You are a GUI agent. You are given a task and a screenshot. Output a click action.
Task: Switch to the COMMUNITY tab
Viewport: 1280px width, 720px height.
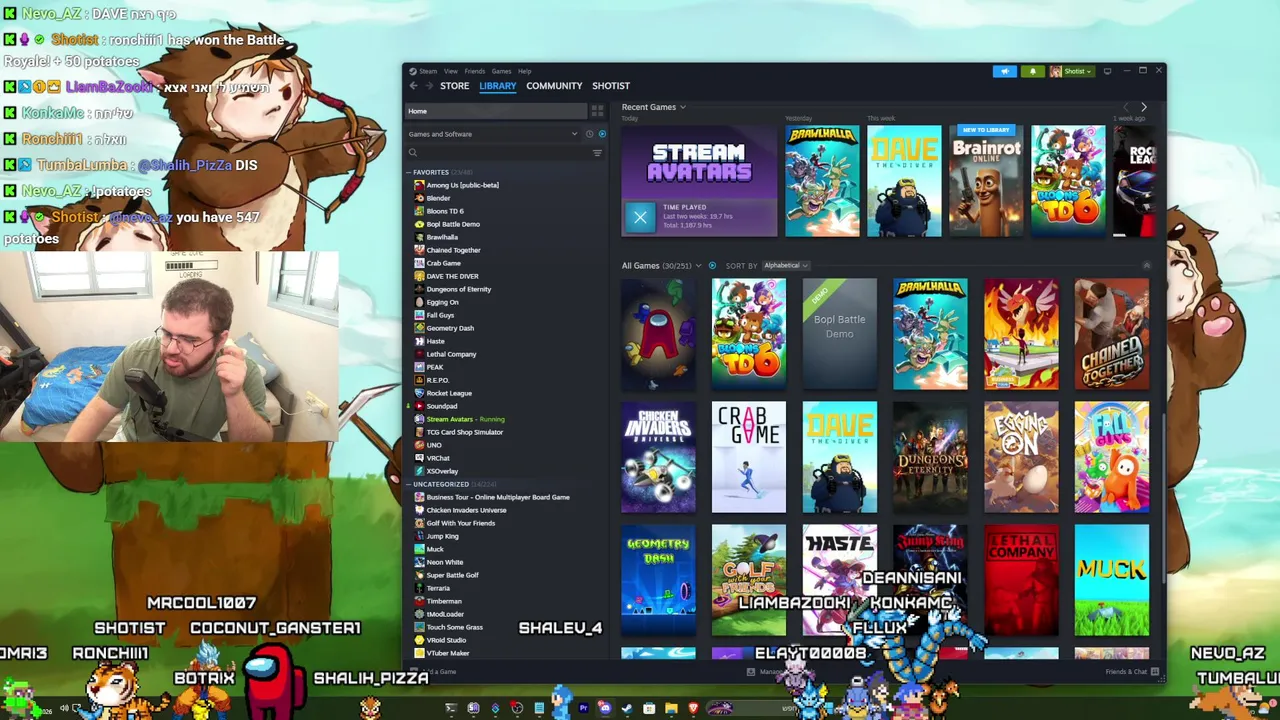pyautogui.click(x=554, y=86)
